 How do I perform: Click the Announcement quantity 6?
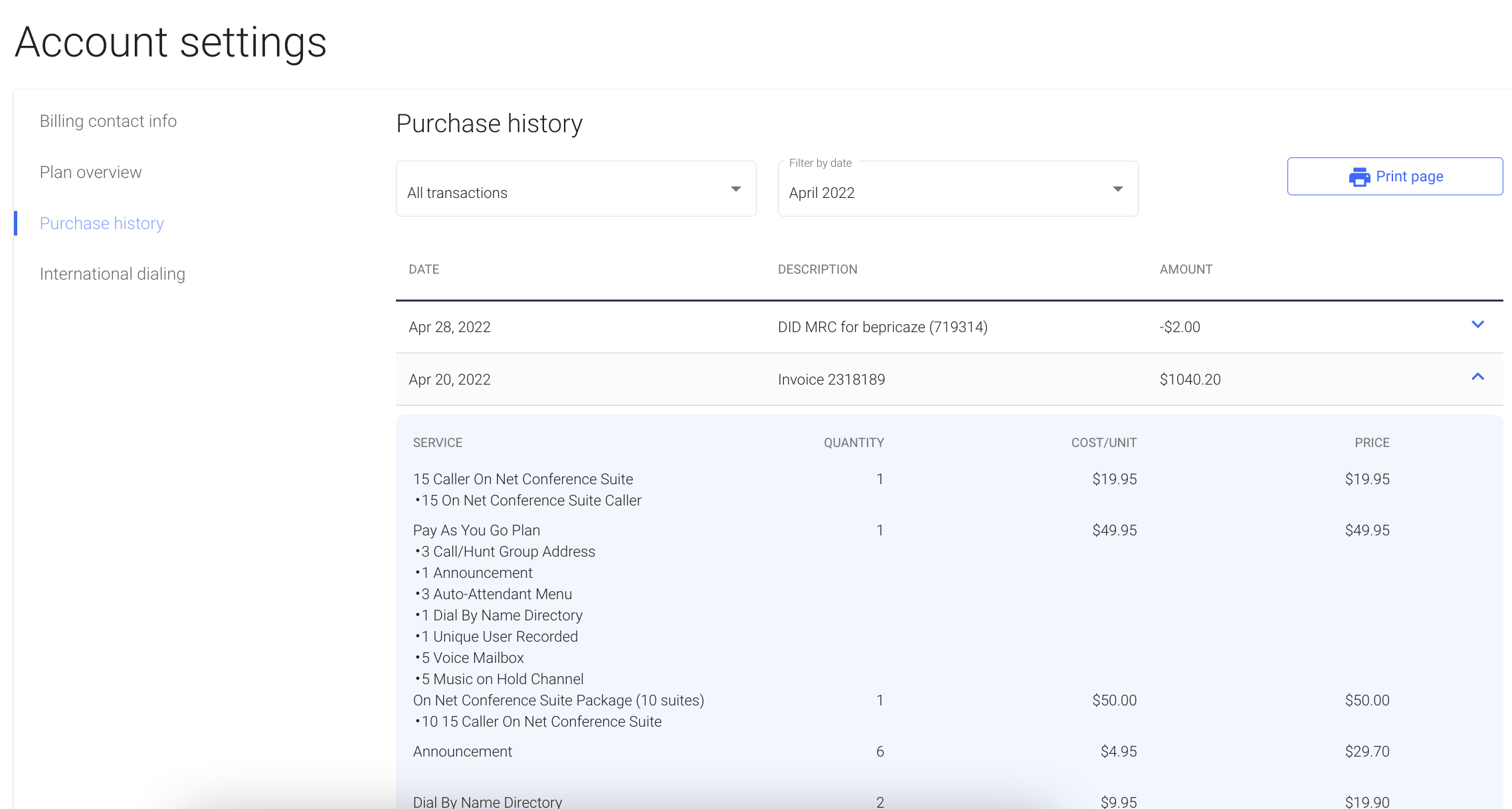pyautogui.click(x=880, y=751)
